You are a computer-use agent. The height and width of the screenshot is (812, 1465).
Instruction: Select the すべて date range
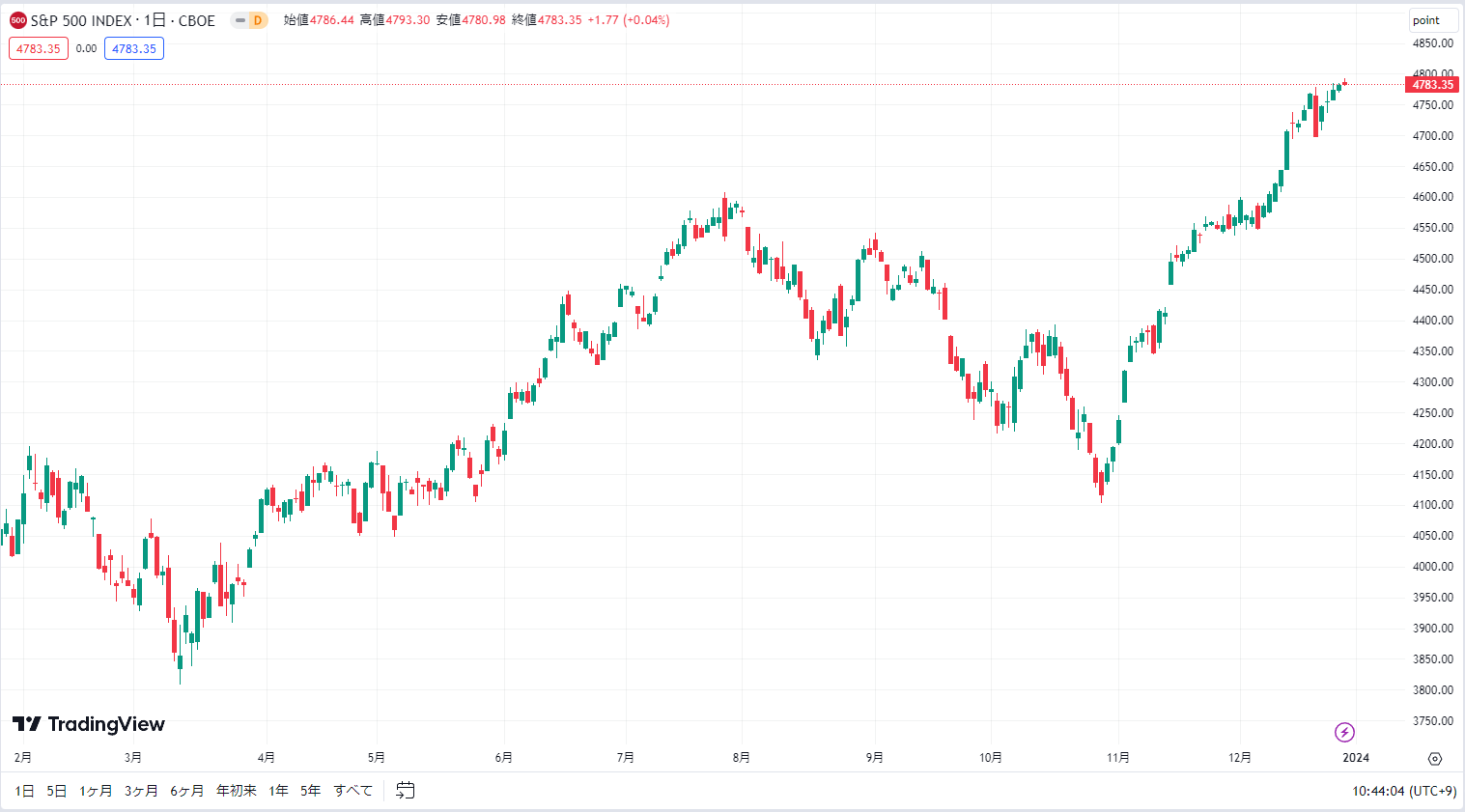tap(353, 791)
